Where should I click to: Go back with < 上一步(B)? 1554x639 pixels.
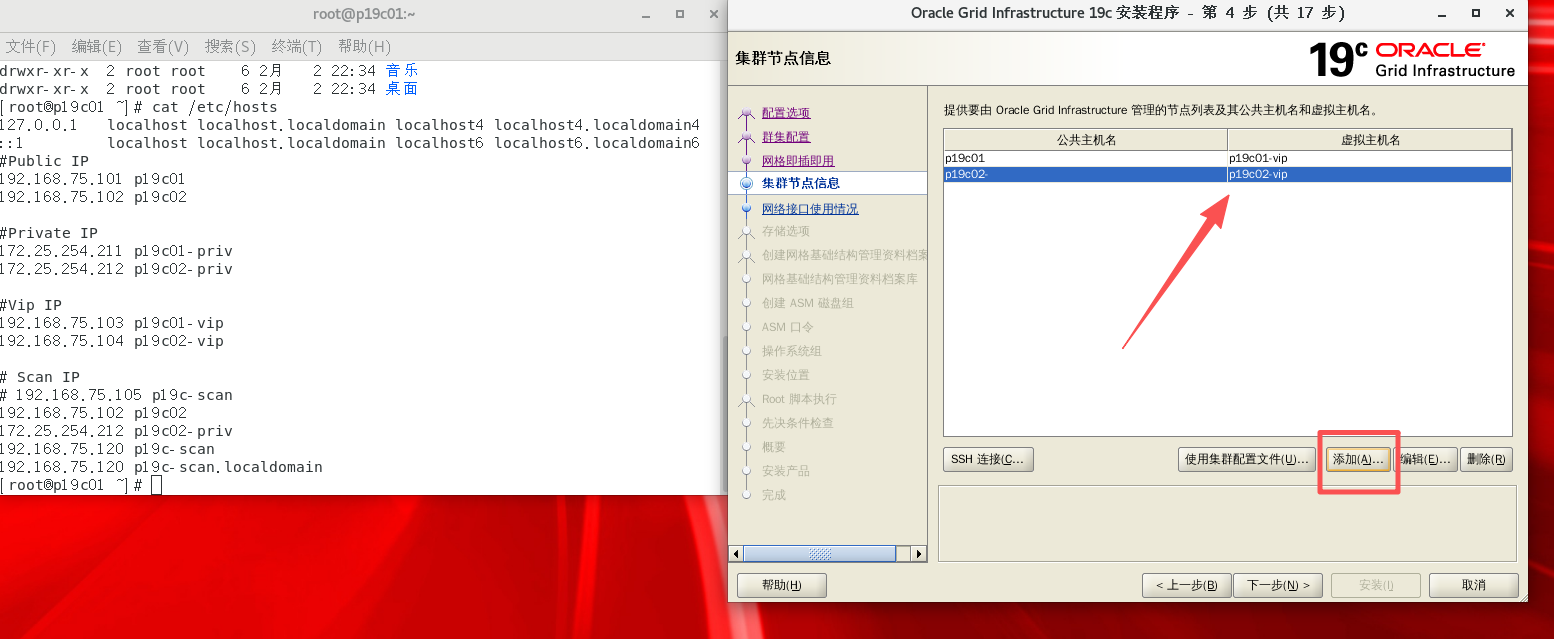[1186, 585]
